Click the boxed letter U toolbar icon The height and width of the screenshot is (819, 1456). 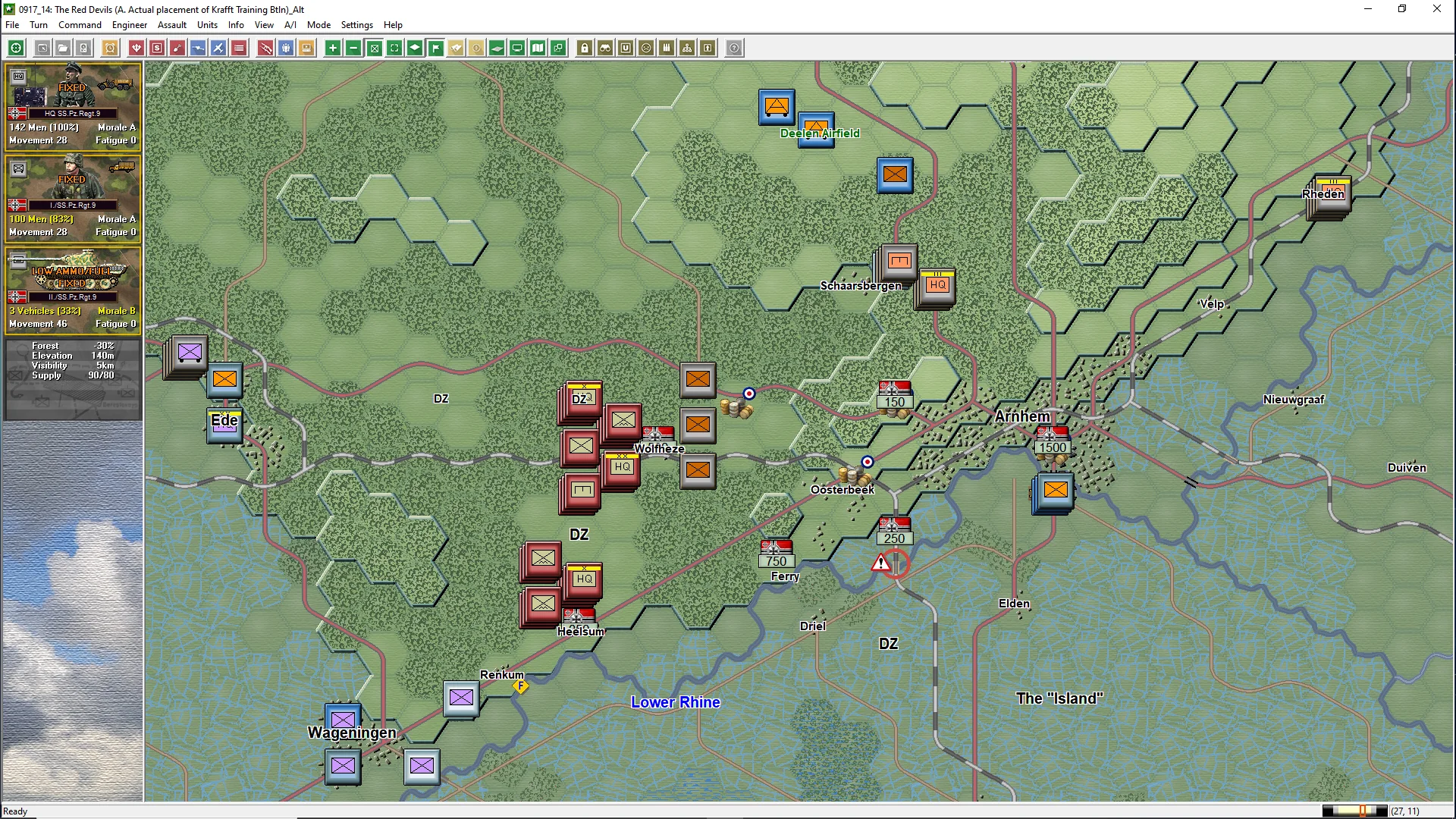626,49
